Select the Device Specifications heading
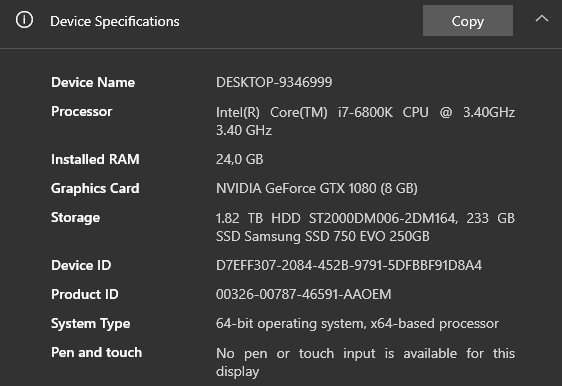562x386 pixels. tap(115, 21)
